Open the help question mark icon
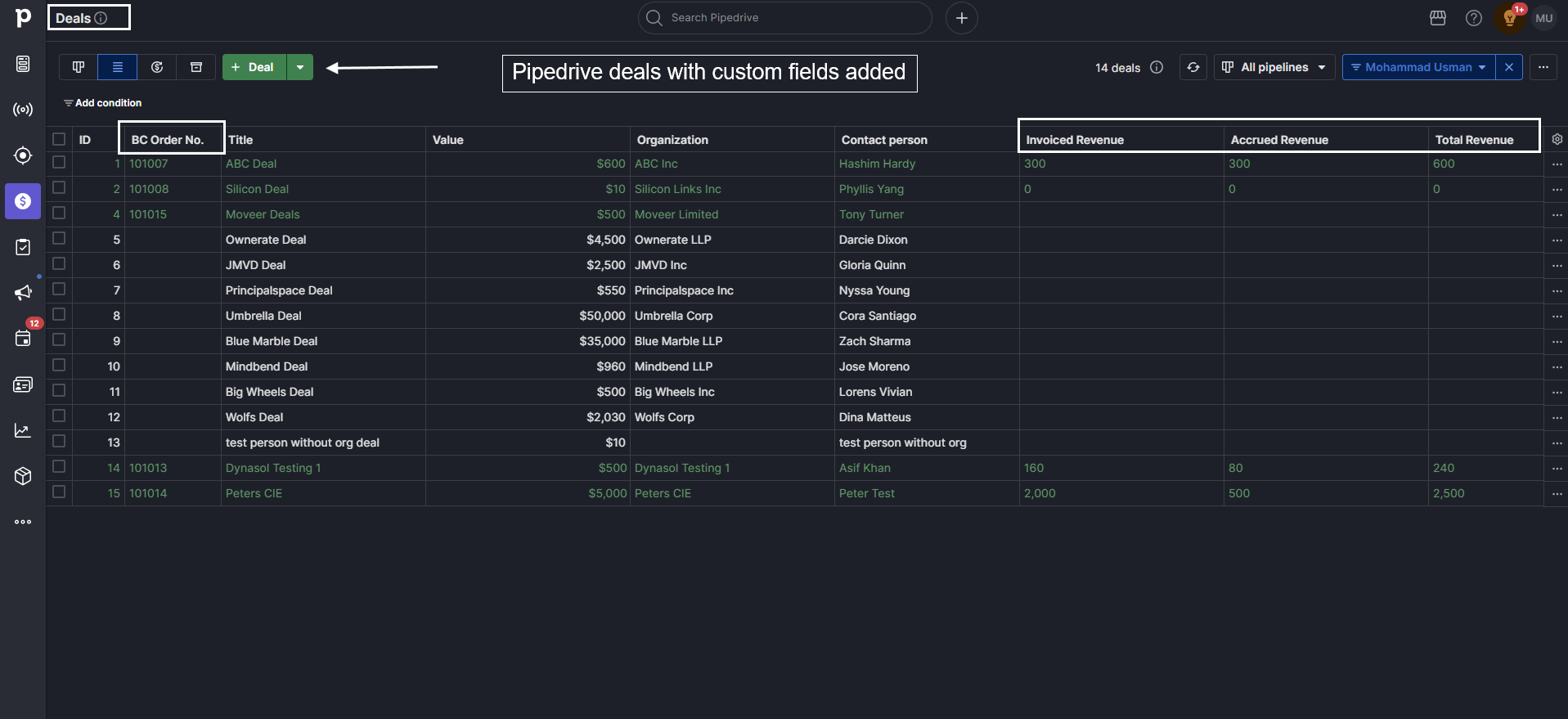Screen dimensions: 1568x719 pyautogui.click(x=1474, y=18)
